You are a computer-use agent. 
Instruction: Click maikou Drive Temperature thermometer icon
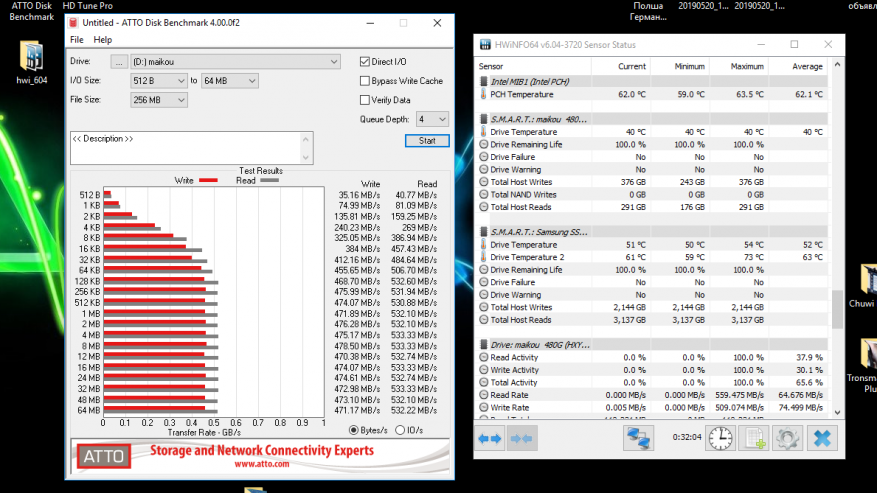click(483, 132)
